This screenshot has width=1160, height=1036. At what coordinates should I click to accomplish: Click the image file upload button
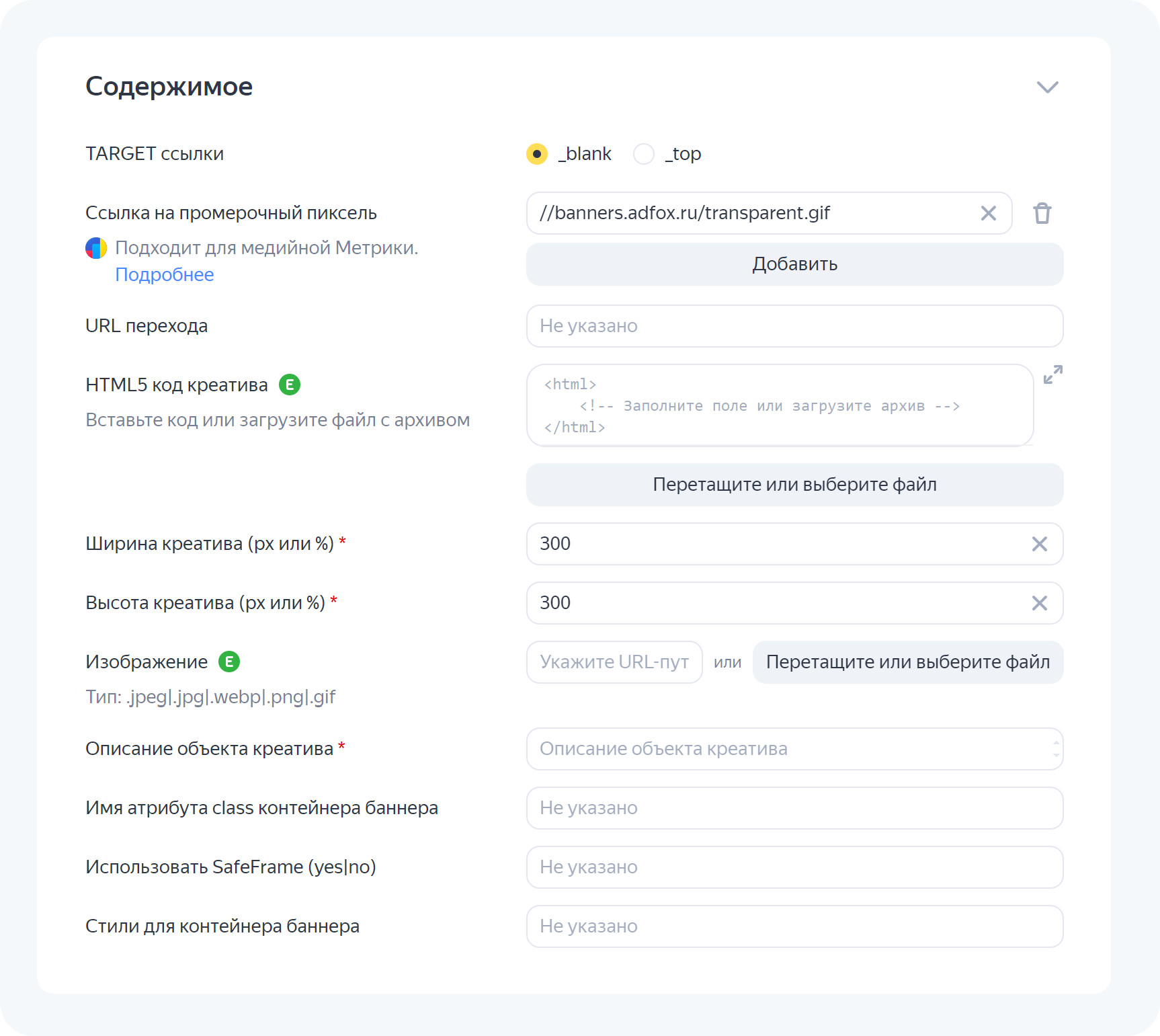907,662
